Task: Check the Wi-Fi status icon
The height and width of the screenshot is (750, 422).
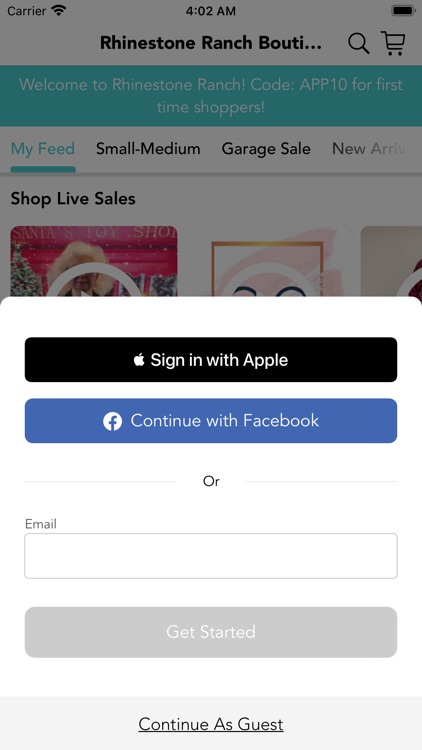Action: (x=59, y=11)
